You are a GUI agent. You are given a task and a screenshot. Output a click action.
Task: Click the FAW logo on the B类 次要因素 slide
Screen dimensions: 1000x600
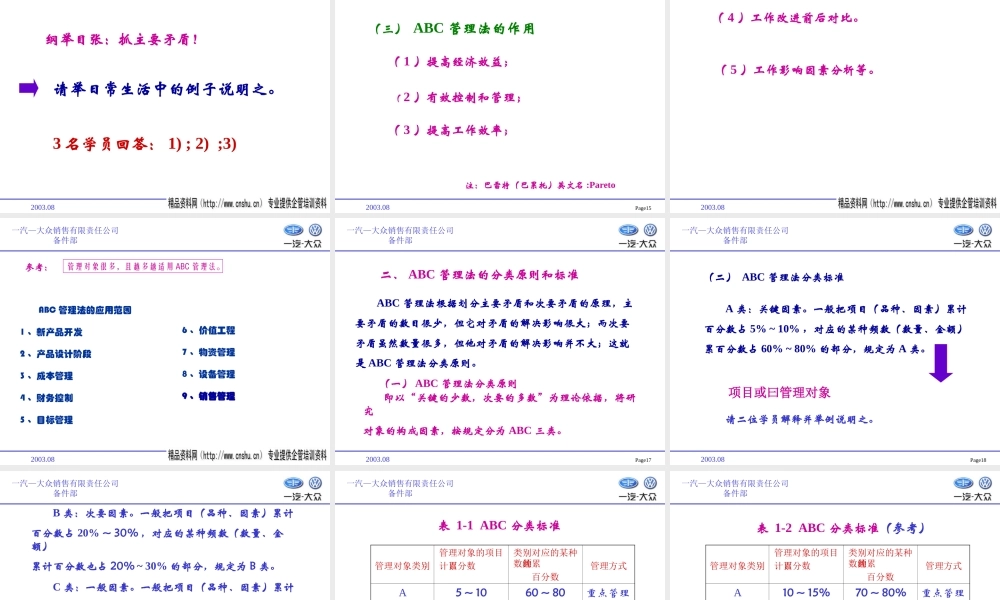(293, 483)
